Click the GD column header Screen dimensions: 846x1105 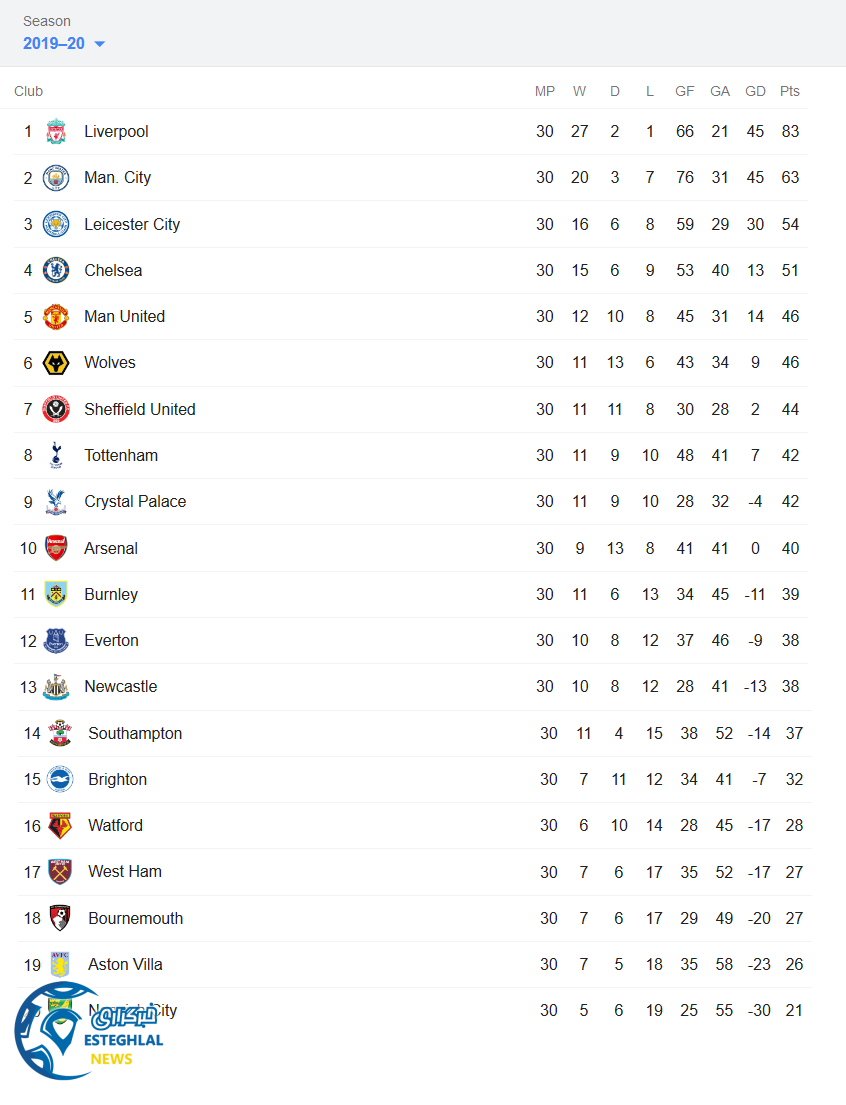click(x=755, y=91)
